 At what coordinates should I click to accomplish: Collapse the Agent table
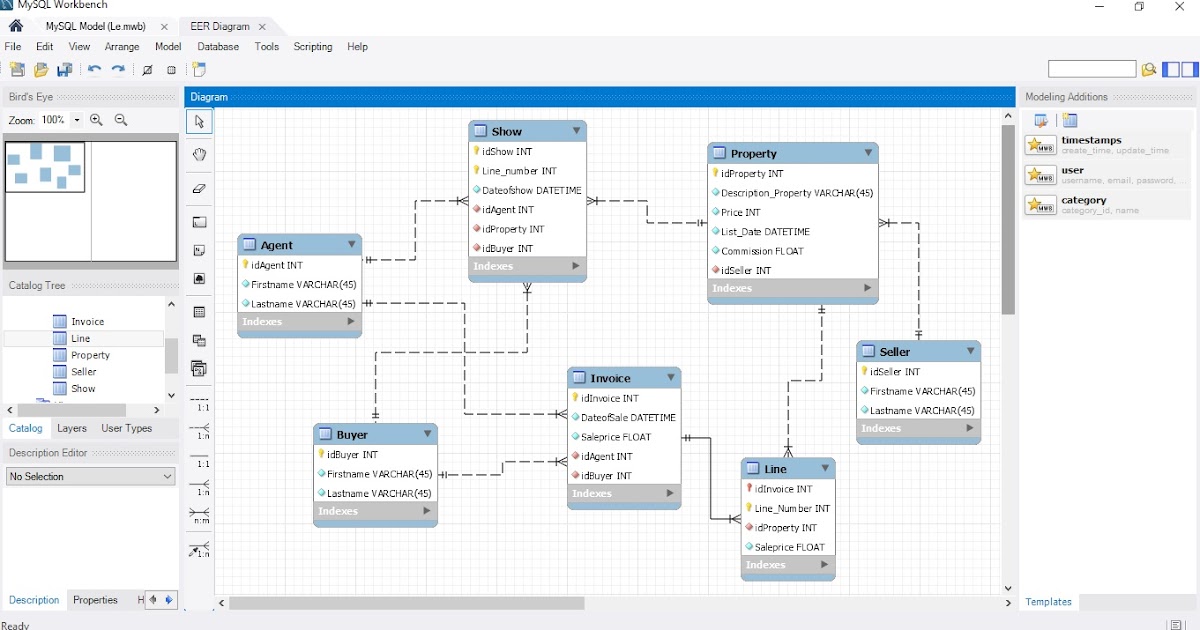[351, 244]
